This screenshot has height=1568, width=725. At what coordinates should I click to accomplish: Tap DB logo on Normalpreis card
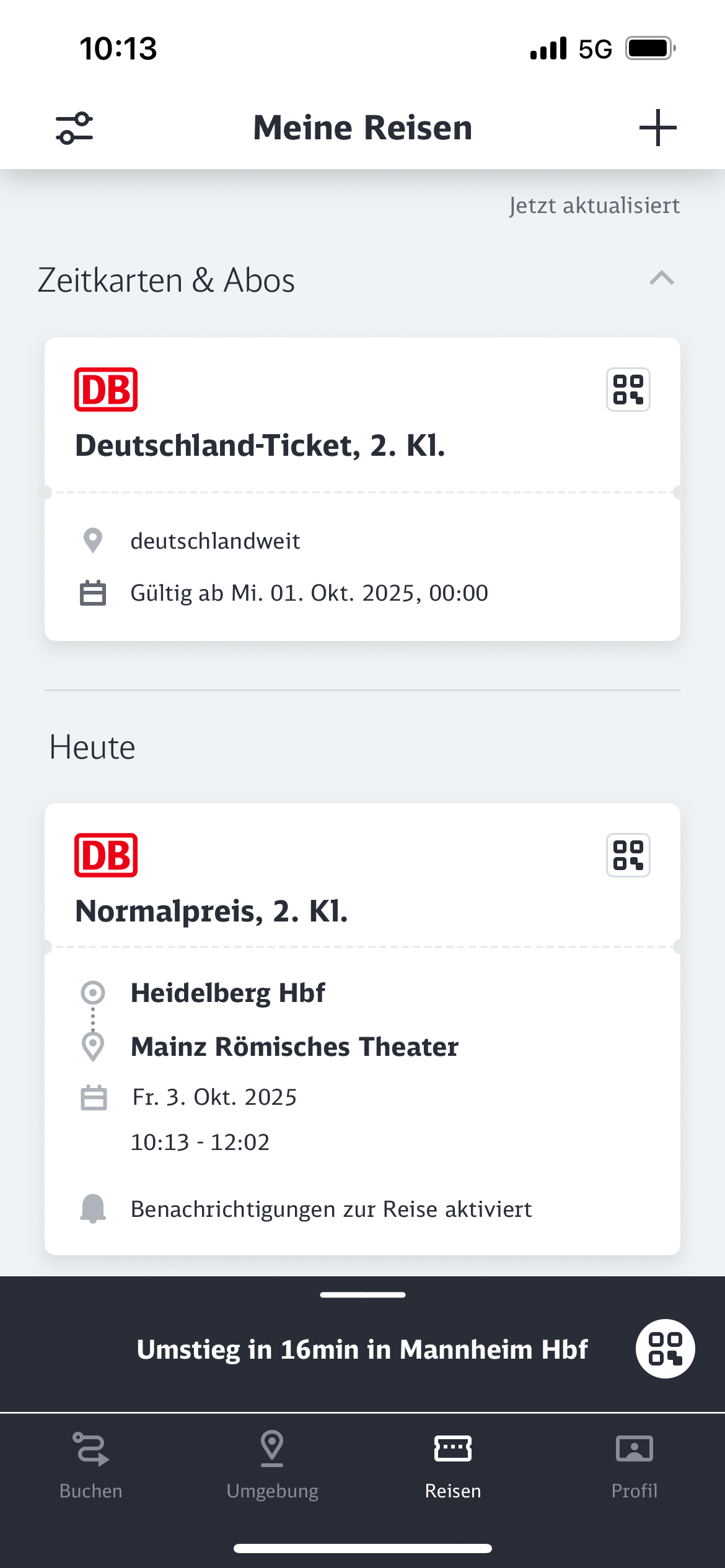click(106, 855)
